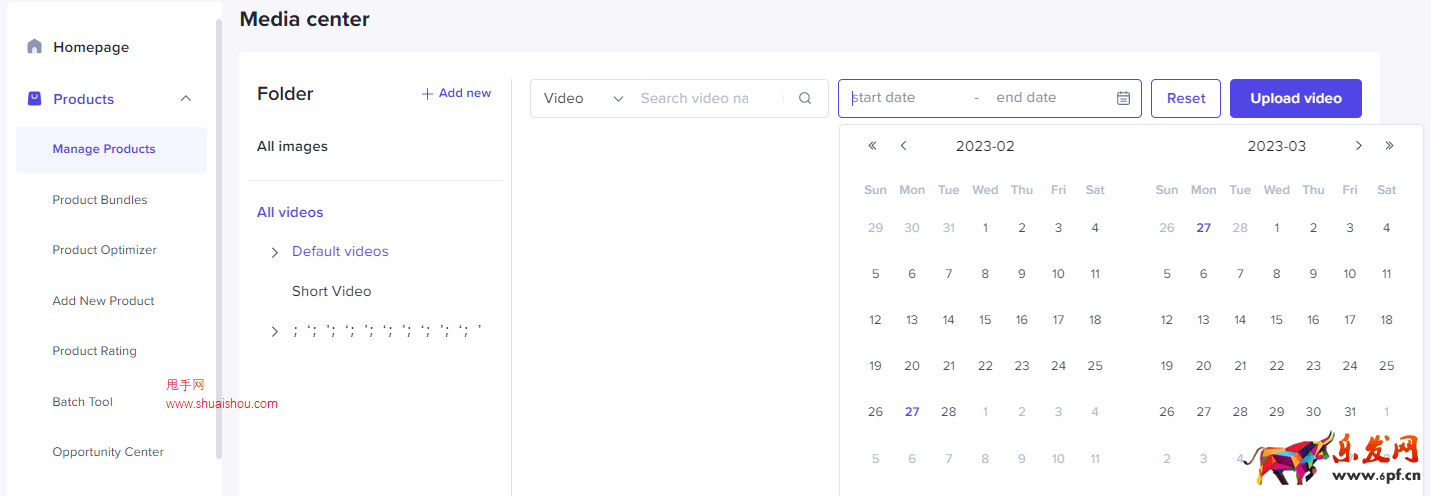Viewport: 1431px width, 496px height.
Task: Collapse the Products menu chevron
Action: click(x=185, y=99)
